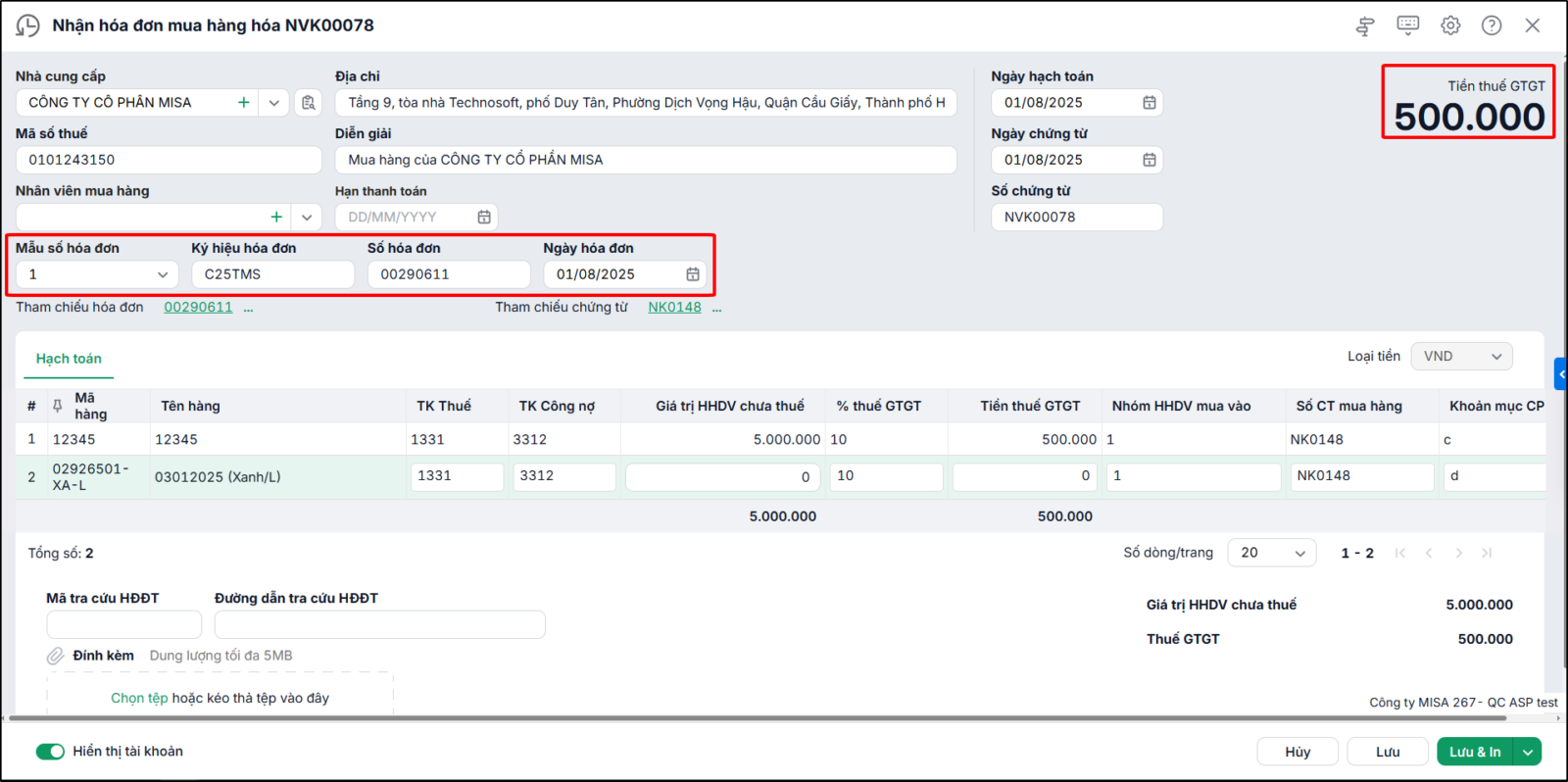Click item name 03012025 (Xanh/L)

coord(218,477)
